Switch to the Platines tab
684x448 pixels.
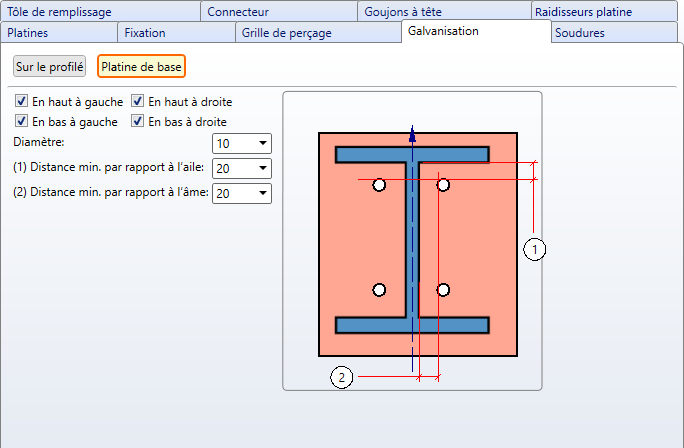[28, 33]
